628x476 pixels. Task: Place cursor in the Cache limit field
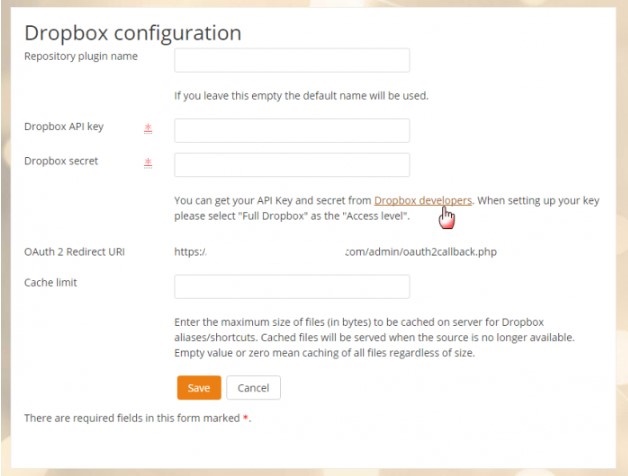pyautogui.click(x=292, y=287)
